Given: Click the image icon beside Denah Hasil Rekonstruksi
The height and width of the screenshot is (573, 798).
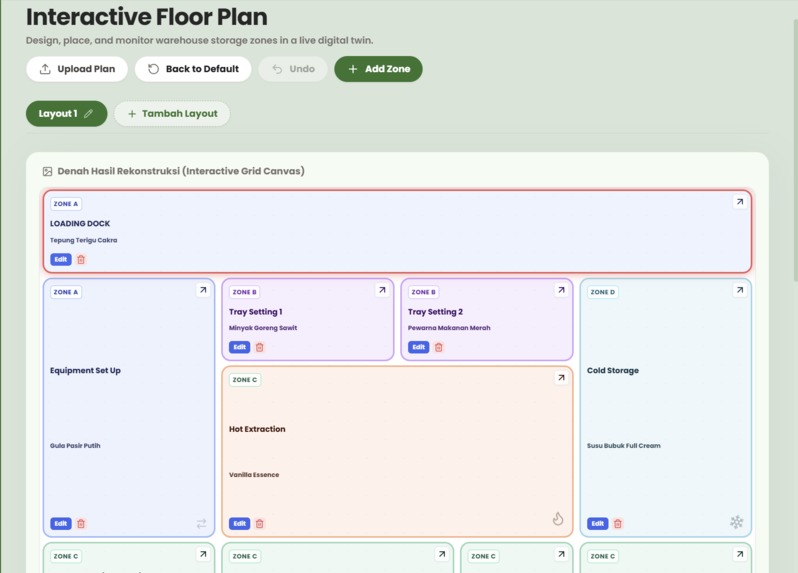Looking at the screenshot, I should pos(47,171).
